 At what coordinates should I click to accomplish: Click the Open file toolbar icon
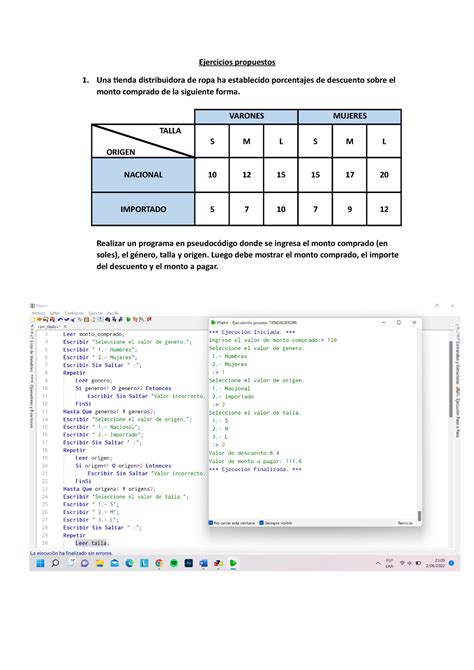(39, 320)
